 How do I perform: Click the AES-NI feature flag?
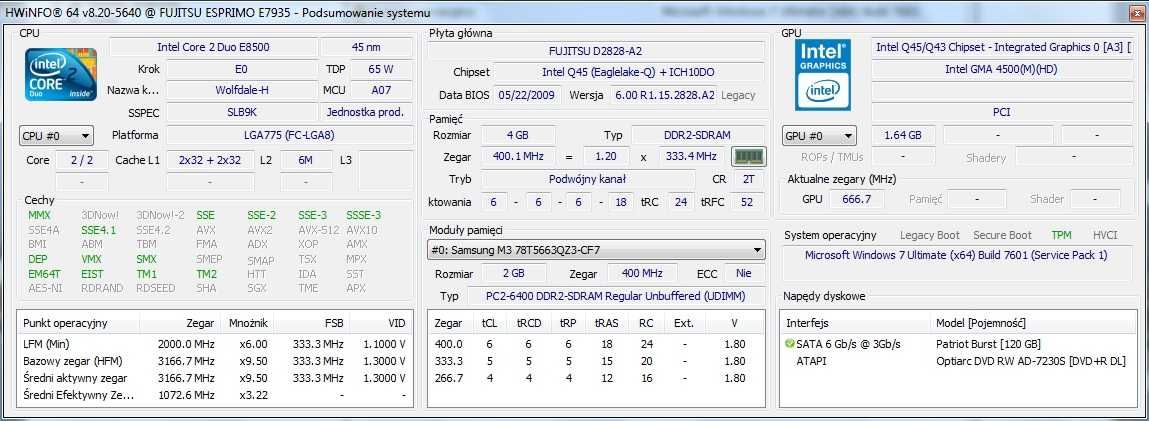45,288
